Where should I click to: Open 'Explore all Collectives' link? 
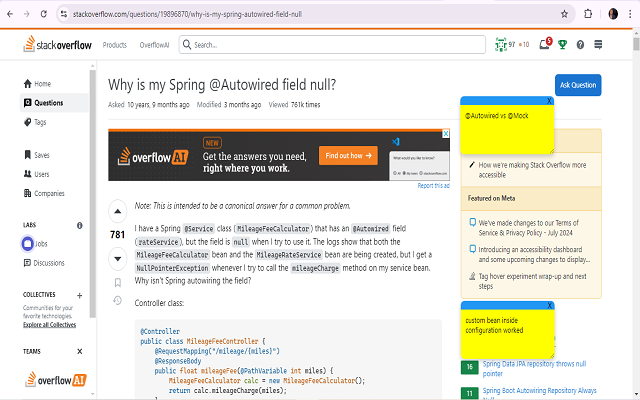coord(49,324)
